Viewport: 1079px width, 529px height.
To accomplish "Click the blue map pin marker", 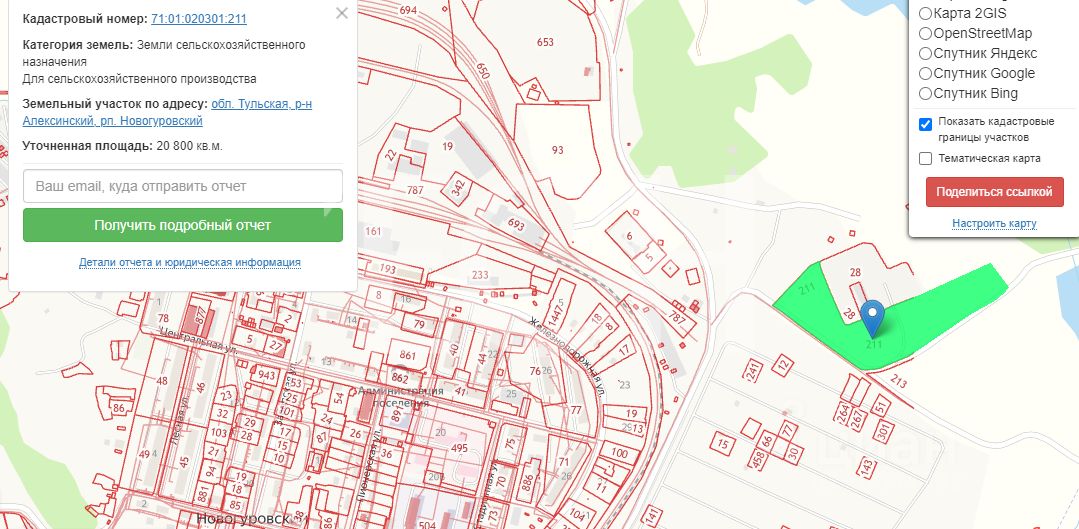I will coord(873,319).
